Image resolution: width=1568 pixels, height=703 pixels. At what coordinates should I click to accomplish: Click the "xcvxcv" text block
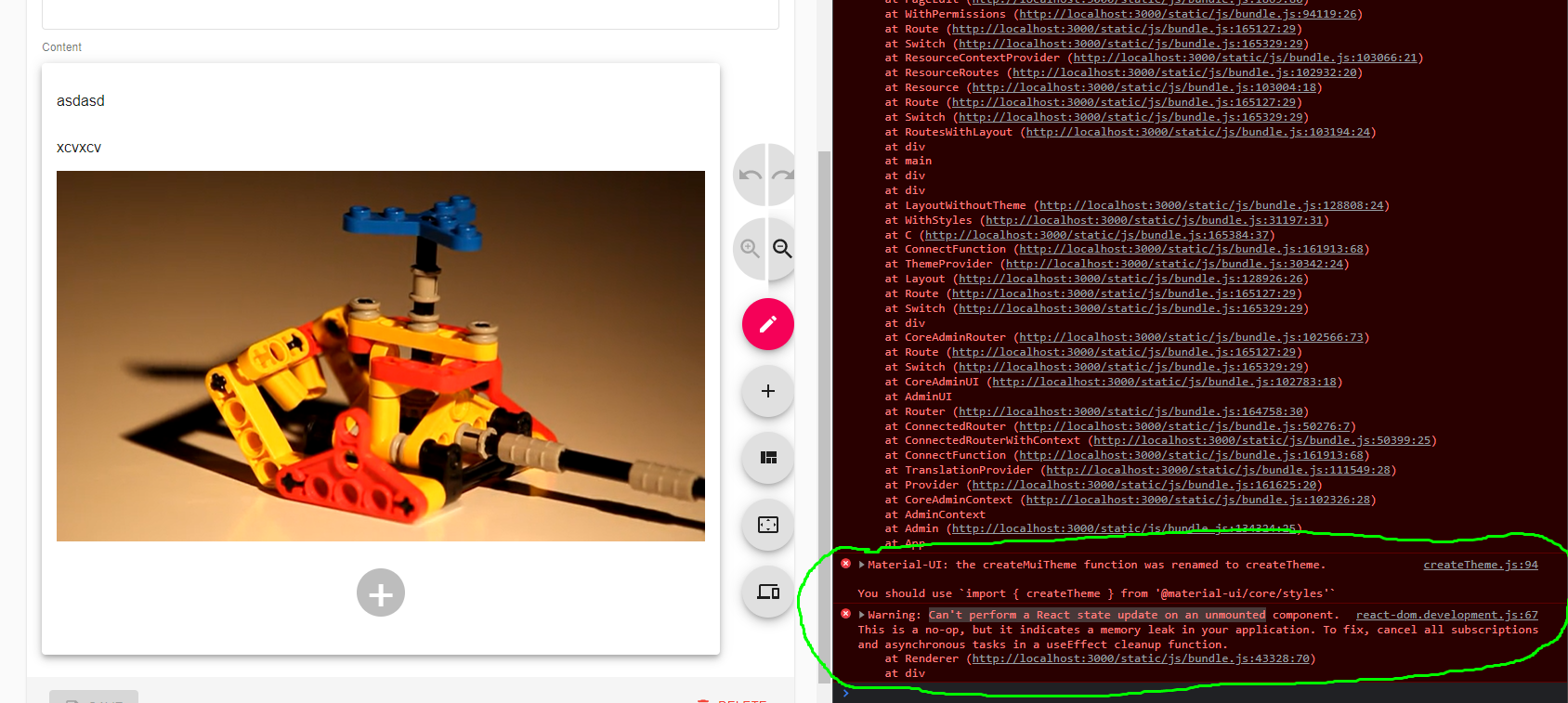pos(79,148)
